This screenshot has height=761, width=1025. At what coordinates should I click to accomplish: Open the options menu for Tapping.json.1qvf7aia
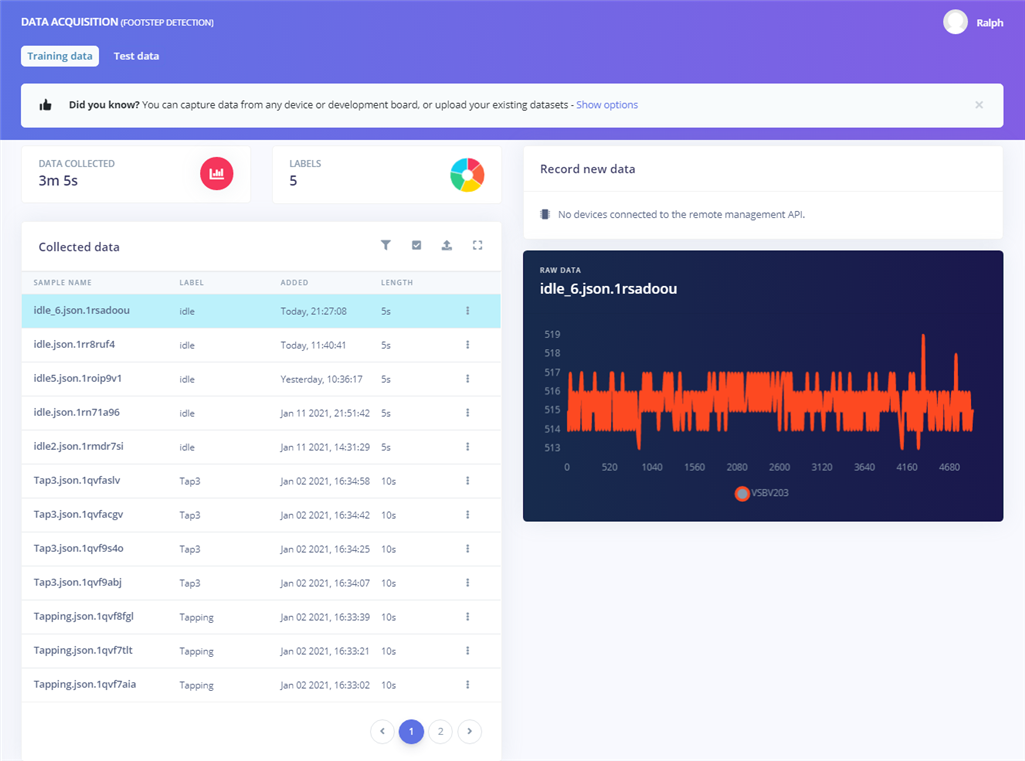[467, 685]
